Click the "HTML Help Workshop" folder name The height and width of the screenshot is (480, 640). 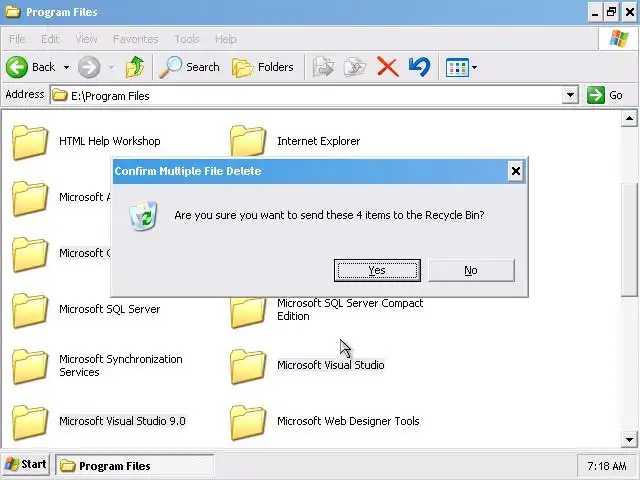coord(109,141)
